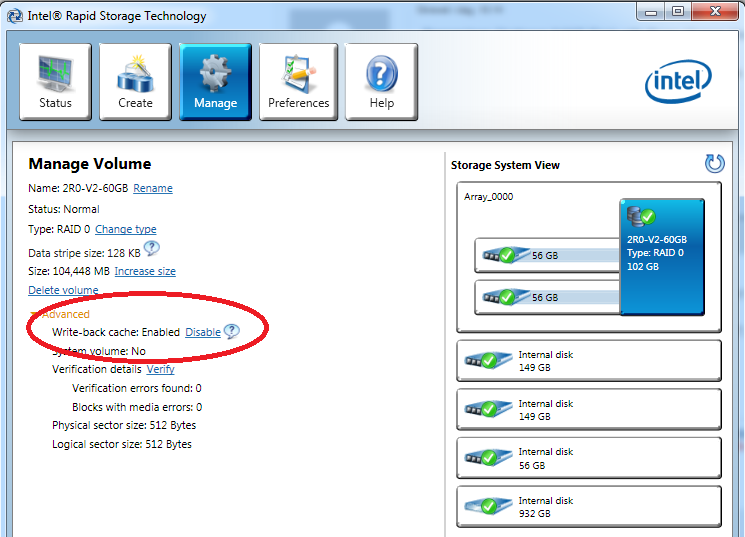Maximize the Intel RST window
Viewport: 745px width, 537px height.
tap(678, 12)
